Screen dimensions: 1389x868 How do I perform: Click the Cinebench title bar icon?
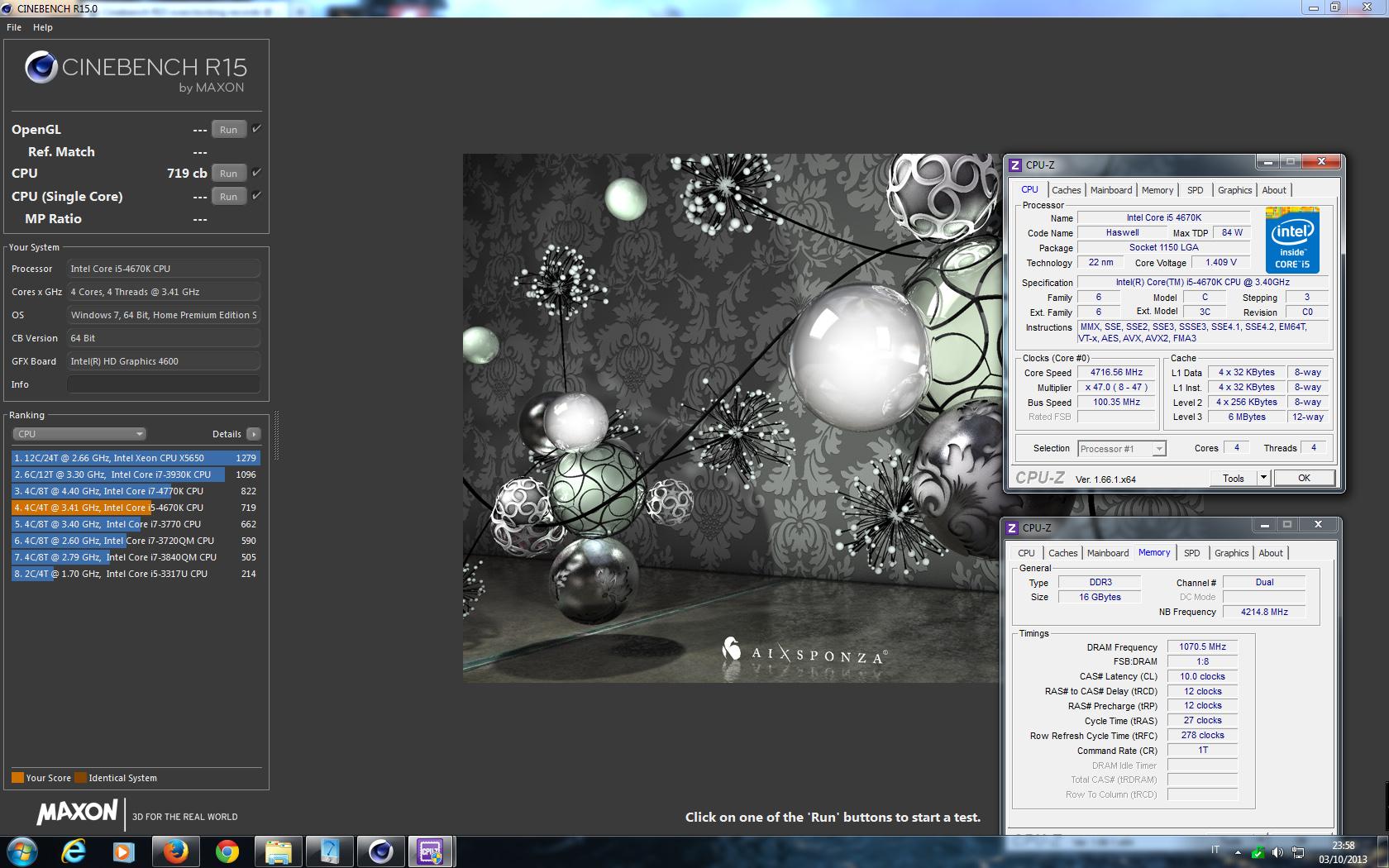pyautogui.click(x=7, y=8)
